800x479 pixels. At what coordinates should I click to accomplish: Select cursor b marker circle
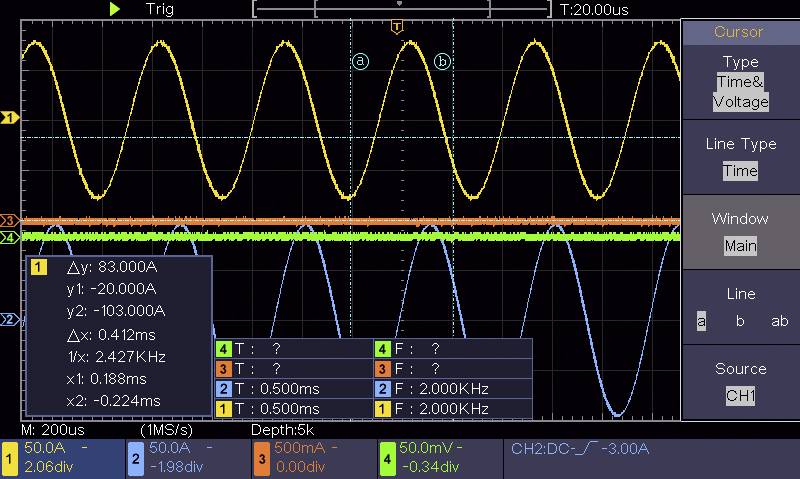442,61
